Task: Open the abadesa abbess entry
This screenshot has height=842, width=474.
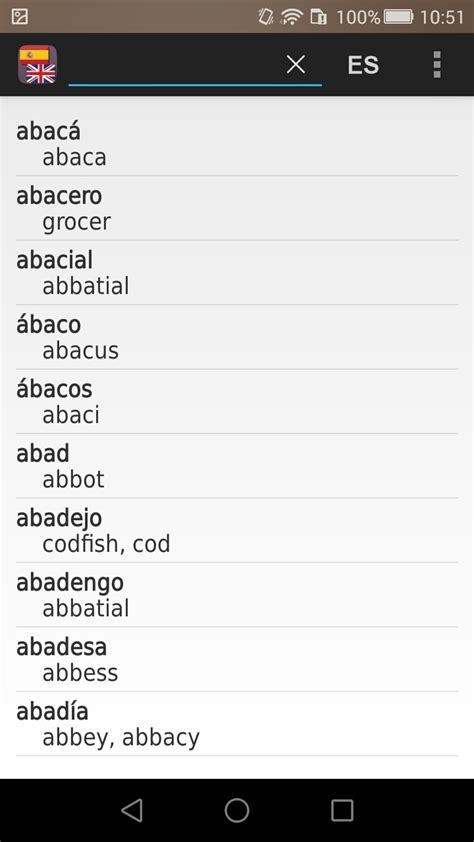Action: click(x=237, y=659)
